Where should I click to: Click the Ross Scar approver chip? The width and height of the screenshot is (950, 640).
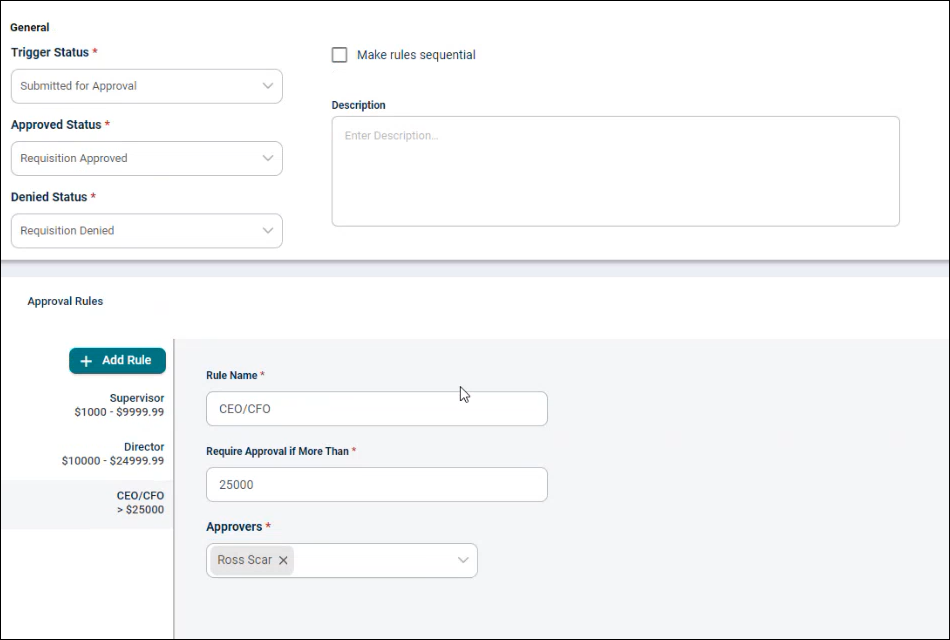[x=240, y=560]
